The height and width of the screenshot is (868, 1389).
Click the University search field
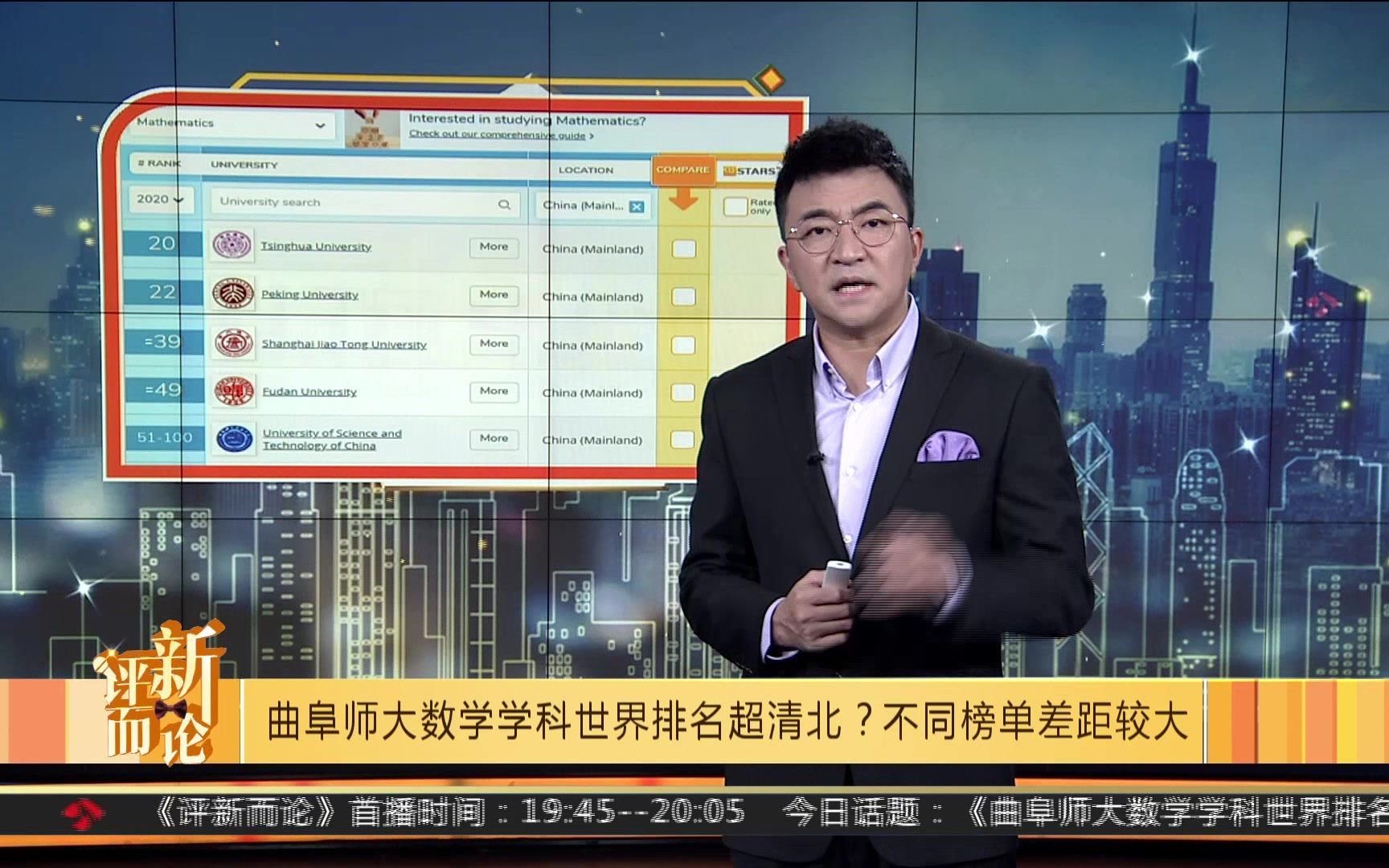[x=366, y=203]
